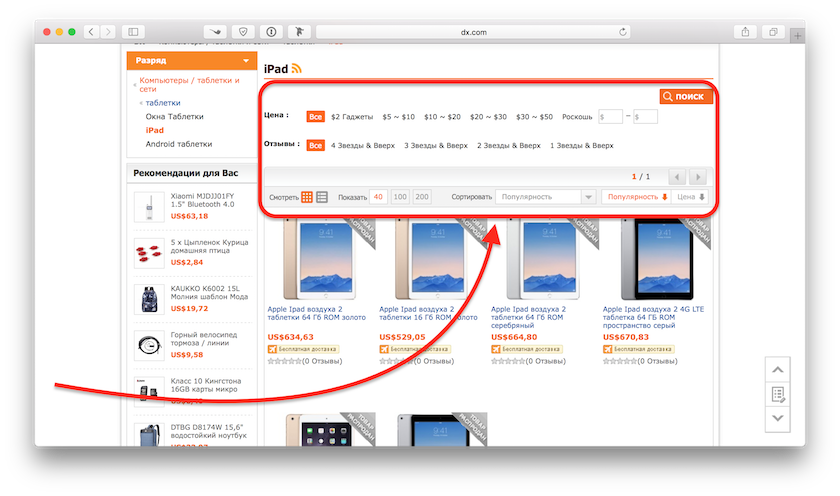
Task: Open Окна Таблетки subcategory
Action: click(175, 117)
